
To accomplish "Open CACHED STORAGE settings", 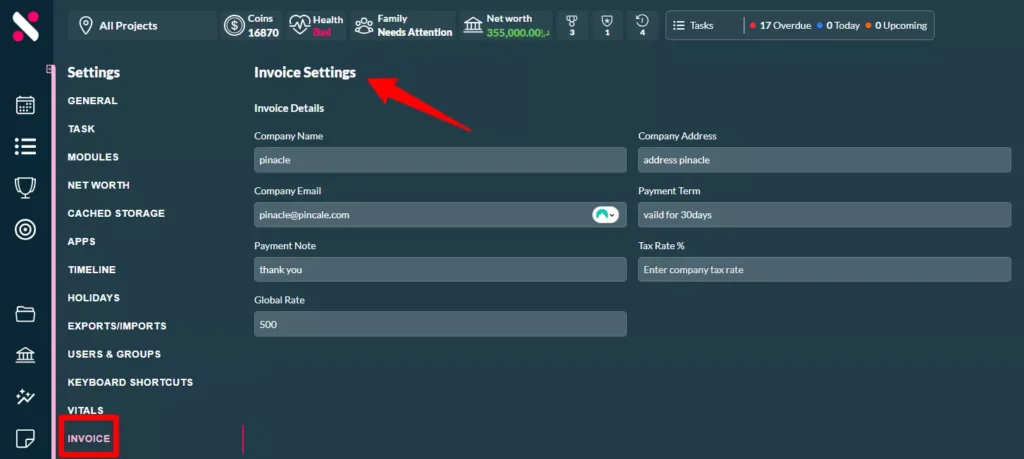I will point(116,213).
